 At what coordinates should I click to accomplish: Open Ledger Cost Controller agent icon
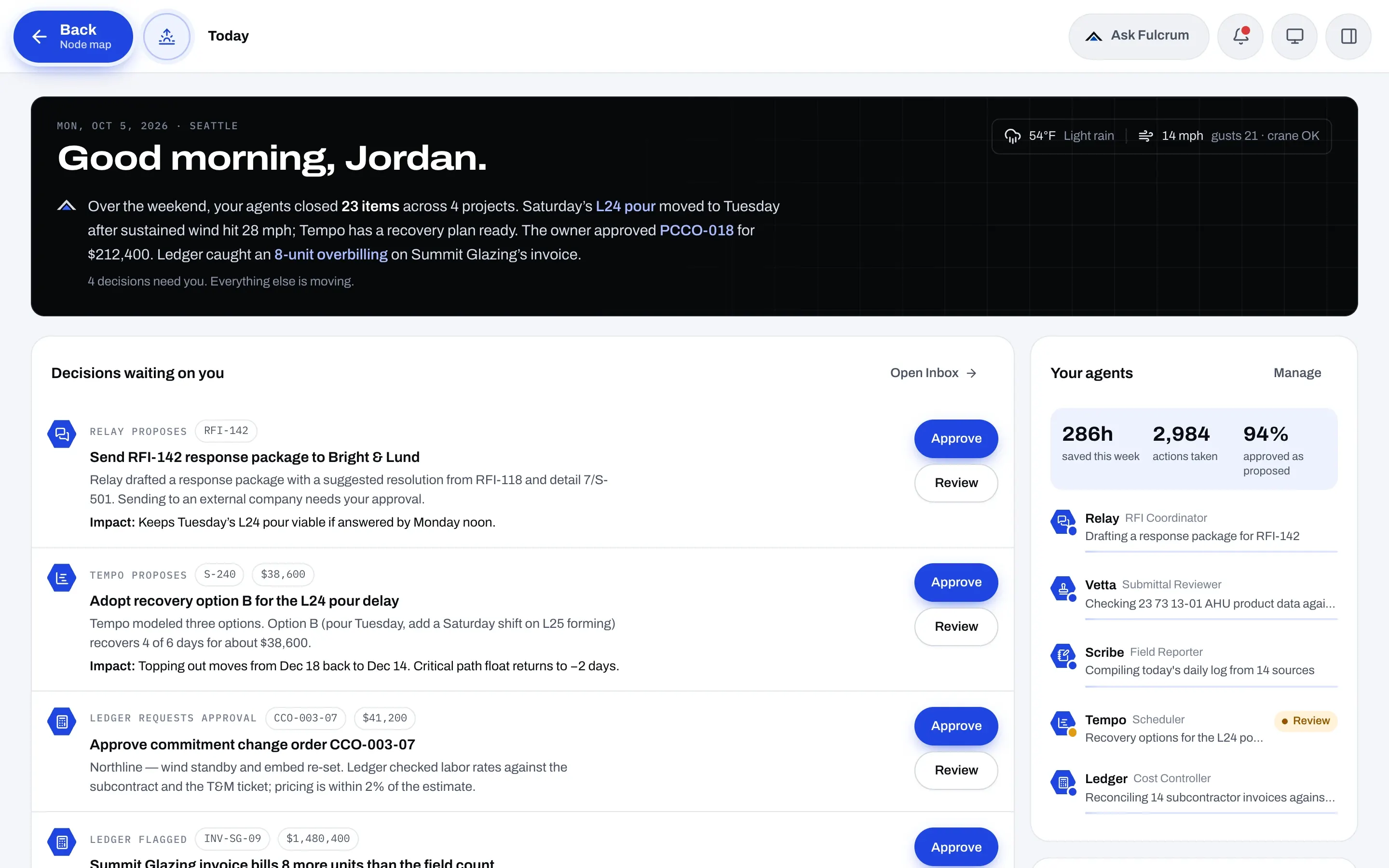(x=1063, y=783)
